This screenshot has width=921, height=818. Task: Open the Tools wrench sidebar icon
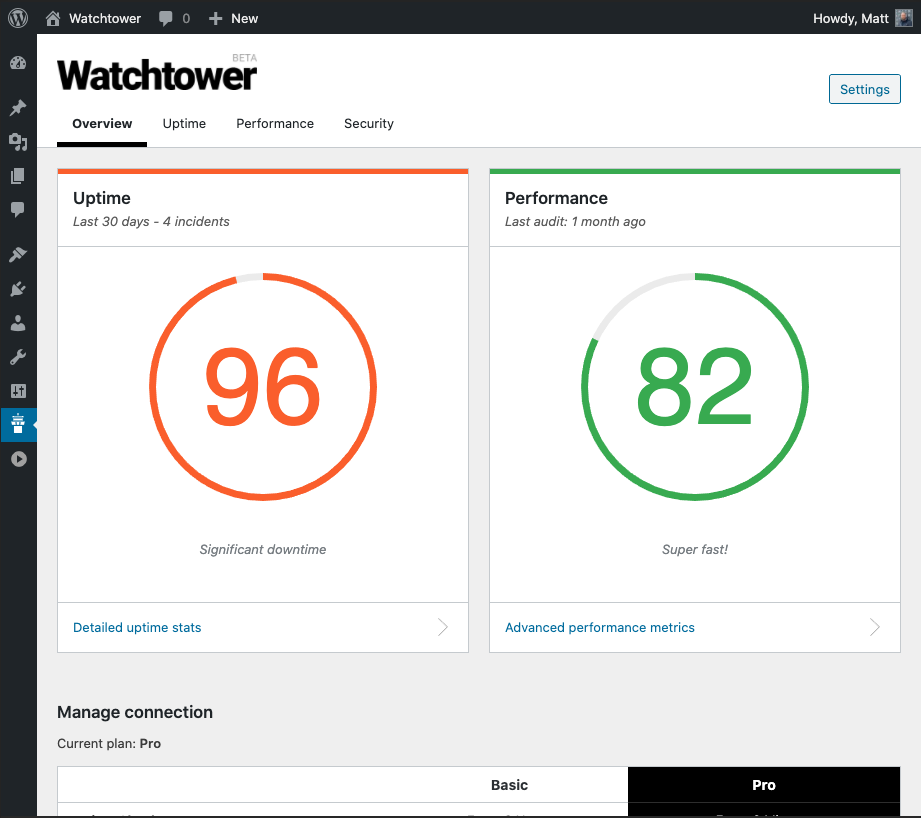pos(18,356)
